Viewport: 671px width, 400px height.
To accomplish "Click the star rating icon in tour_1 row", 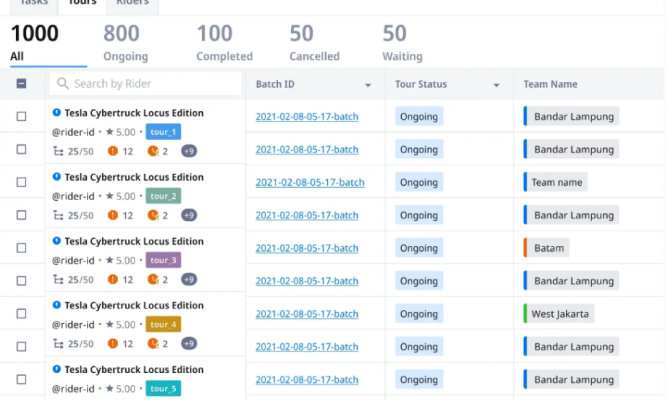I will (x=110, y=132).
